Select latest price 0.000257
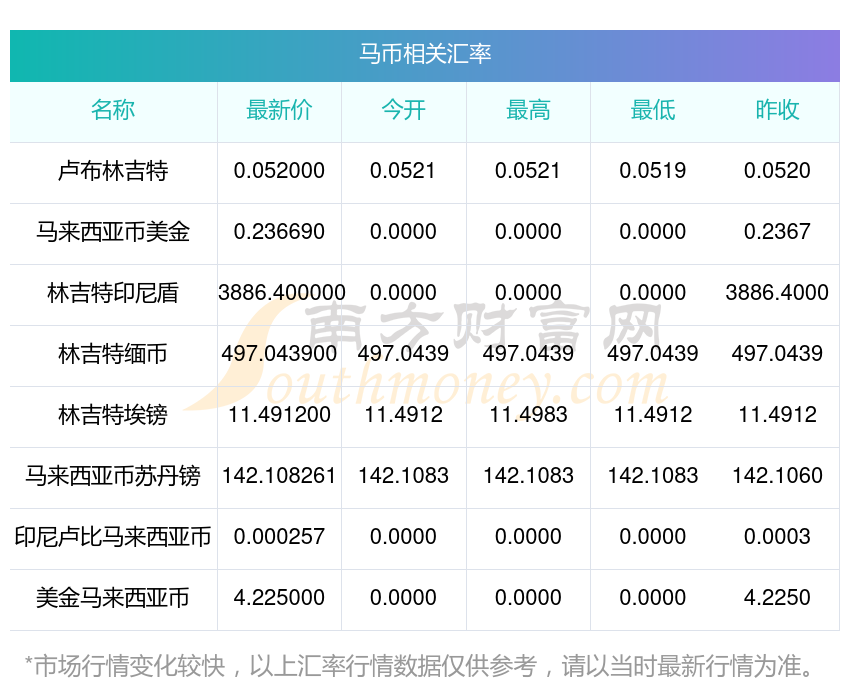Screen dimensions: 850x698 [279, 537]
